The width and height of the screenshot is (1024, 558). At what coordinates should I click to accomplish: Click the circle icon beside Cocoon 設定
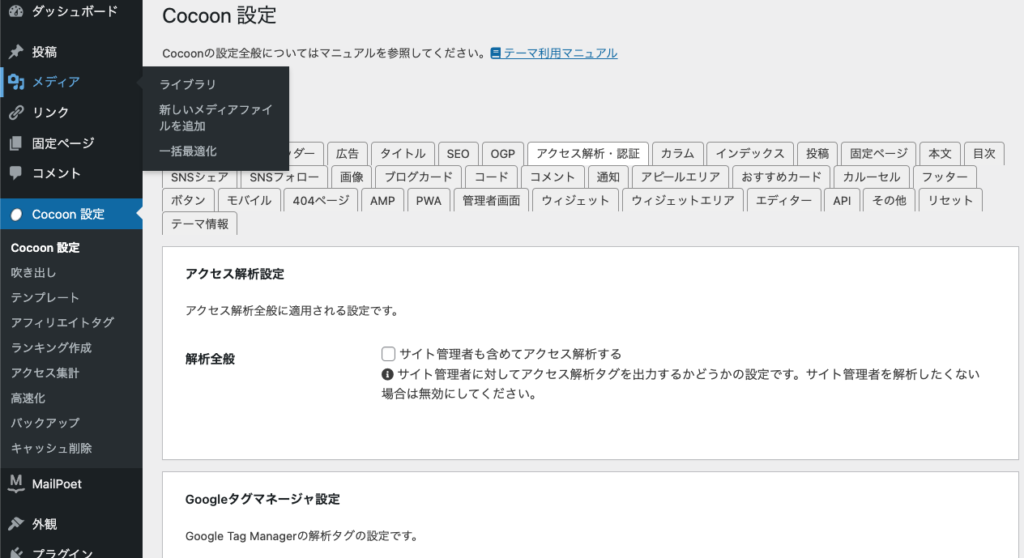16,214
